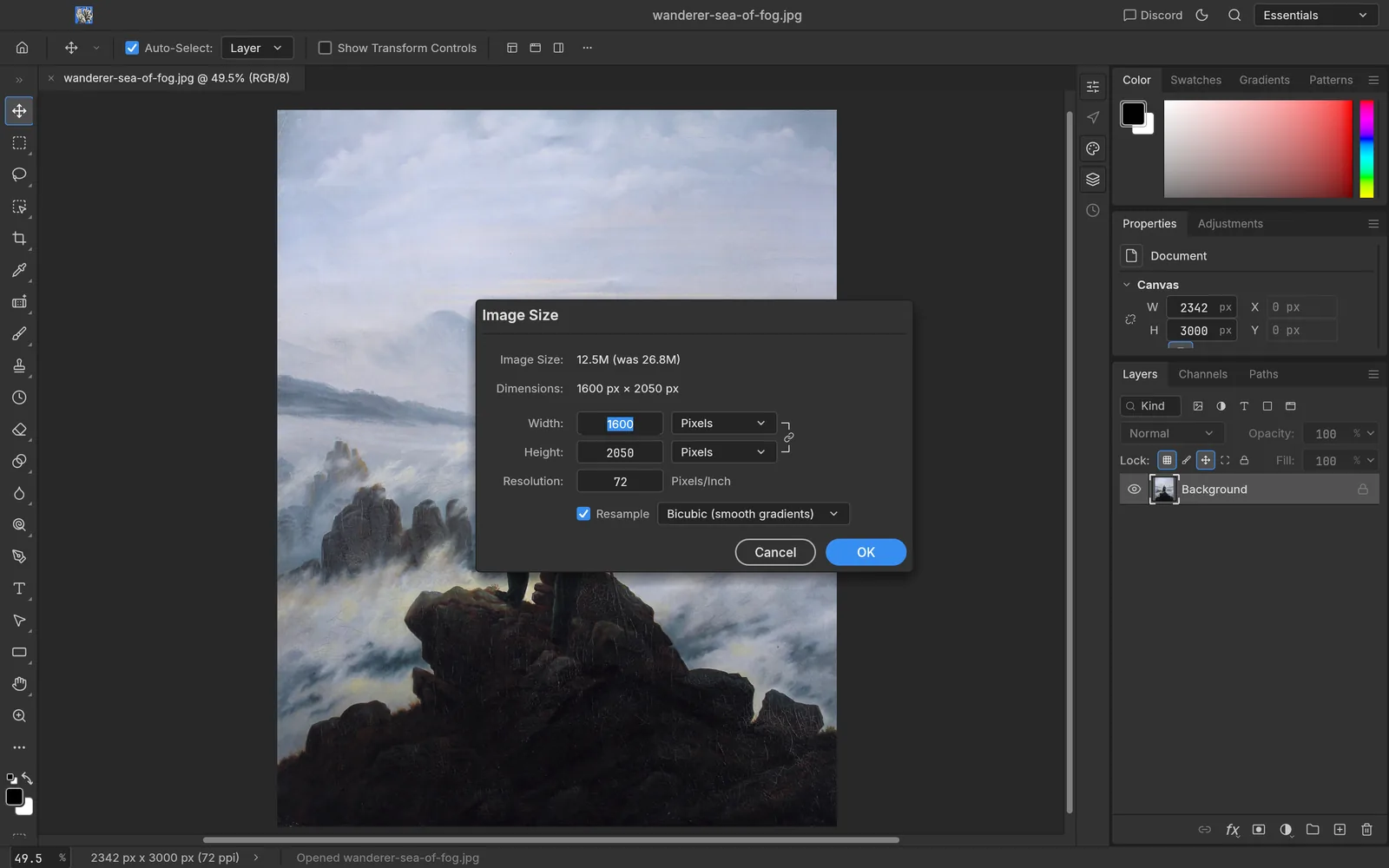Viewport: 1389px width, 868px height.
Task: Open the Height units Pixels dropdown
Action: point(723,452)
